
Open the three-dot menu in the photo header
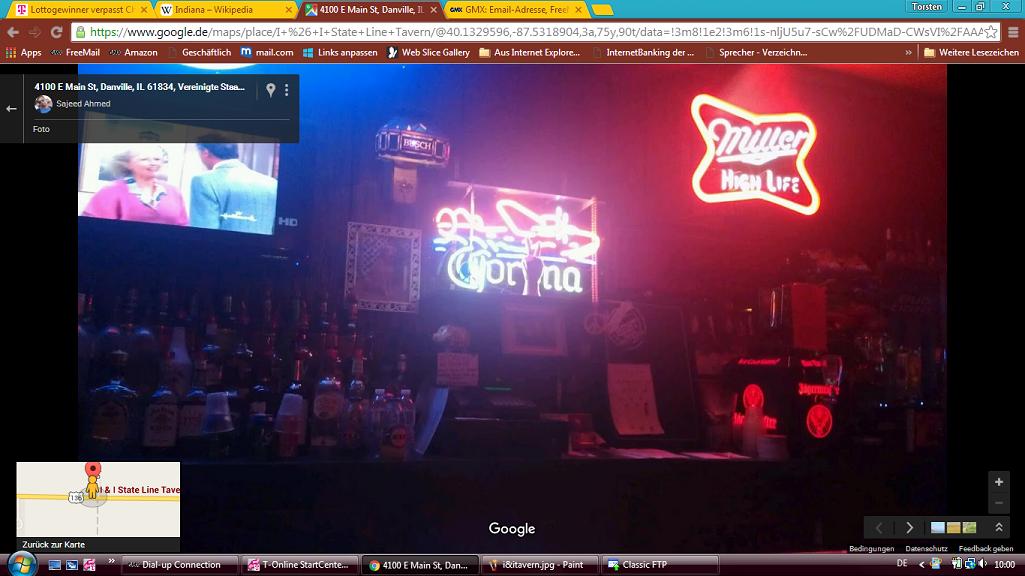[287, 90]
